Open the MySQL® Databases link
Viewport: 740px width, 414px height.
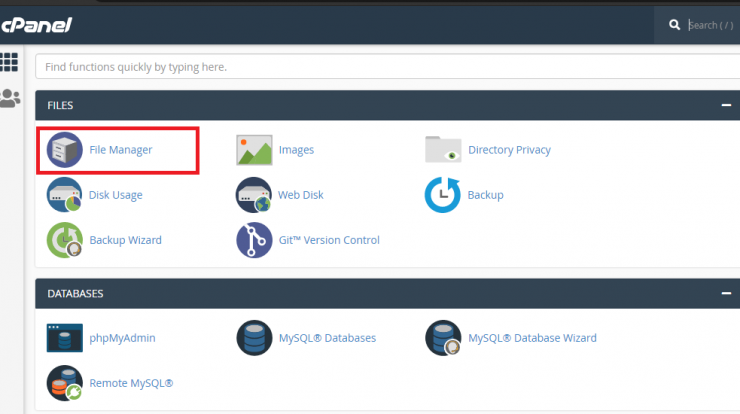point(327,338)
